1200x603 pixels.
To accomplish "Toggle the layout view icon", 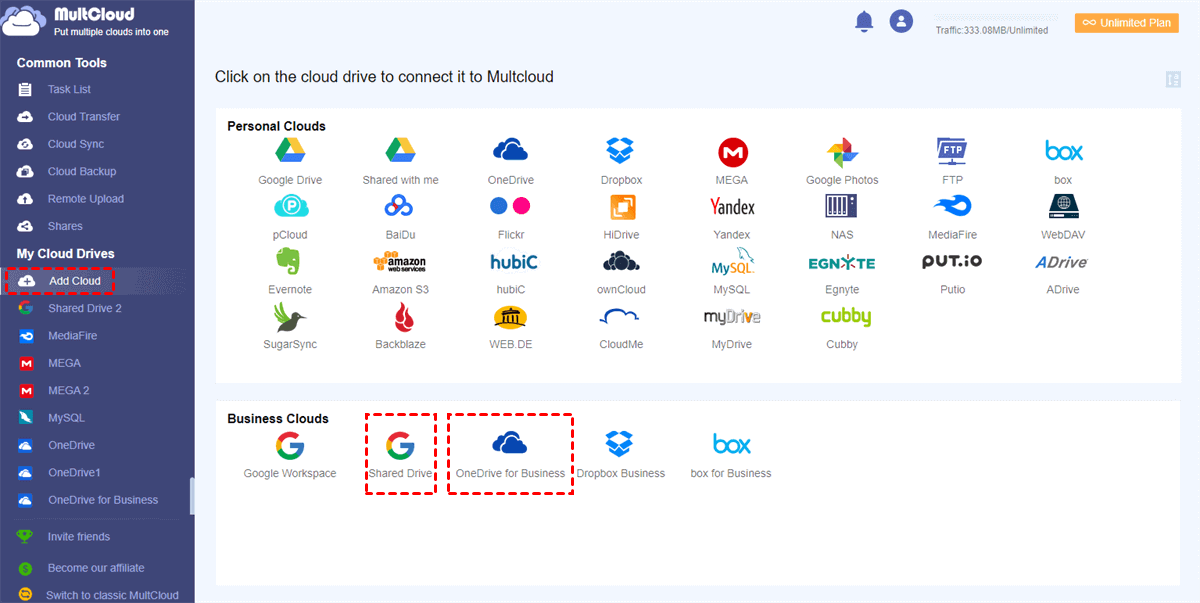I will (x=1174, y=80).
